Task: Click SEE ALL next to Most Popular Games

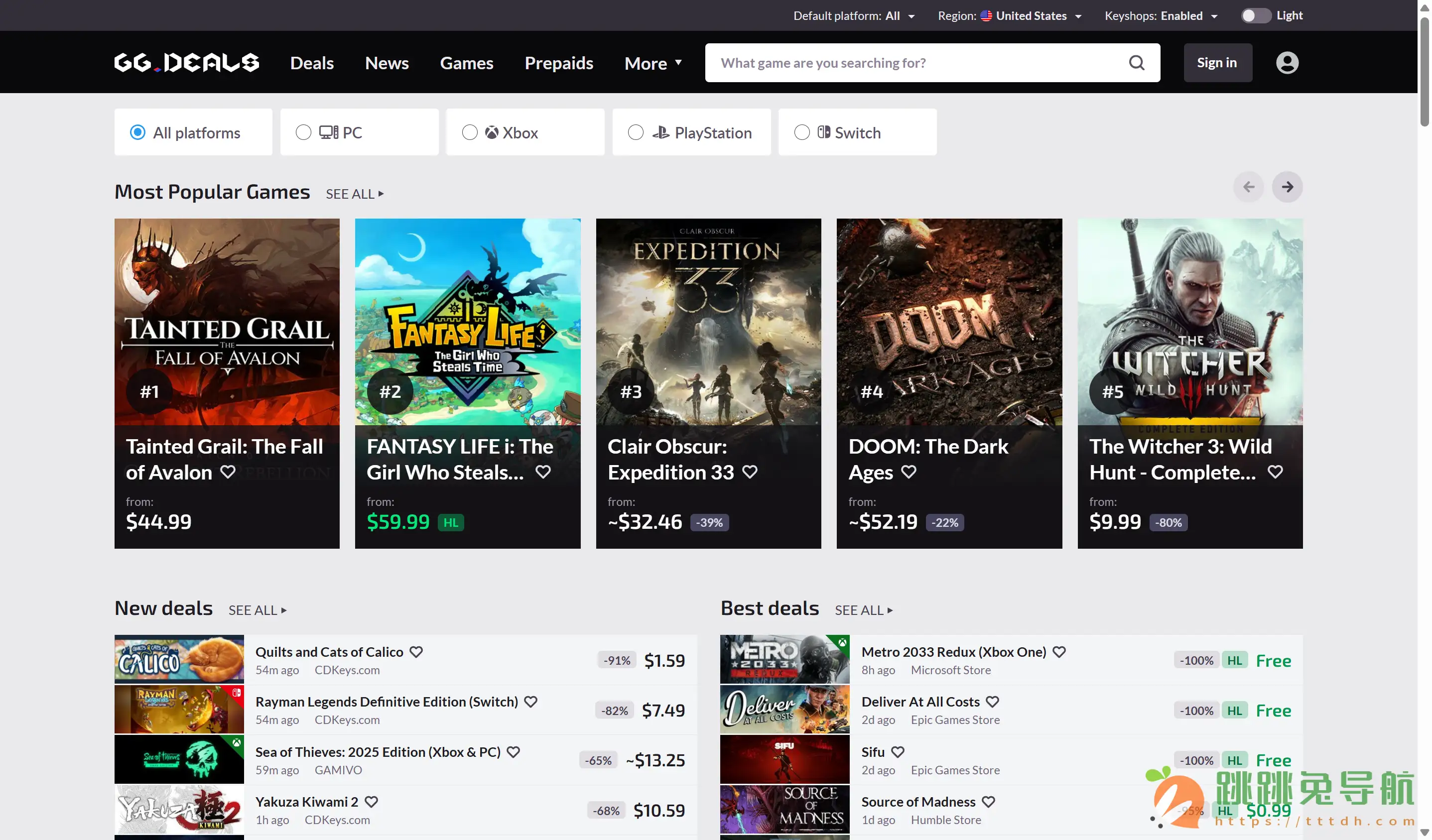Action: [355, 194]
